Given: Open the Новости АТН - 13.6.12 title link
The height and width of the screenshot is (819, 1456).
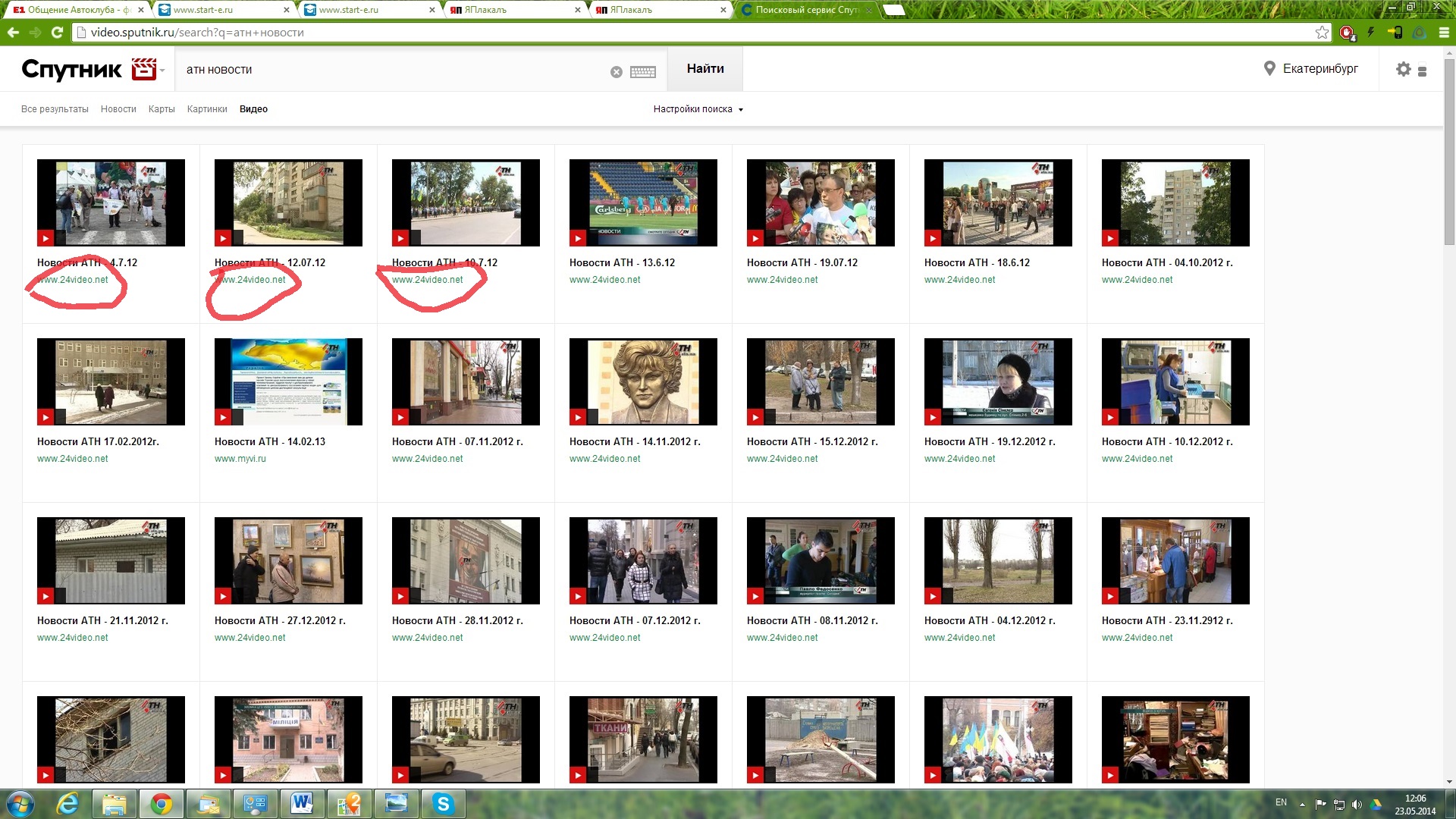Looking at the screenshot, I should pos(622,262).
